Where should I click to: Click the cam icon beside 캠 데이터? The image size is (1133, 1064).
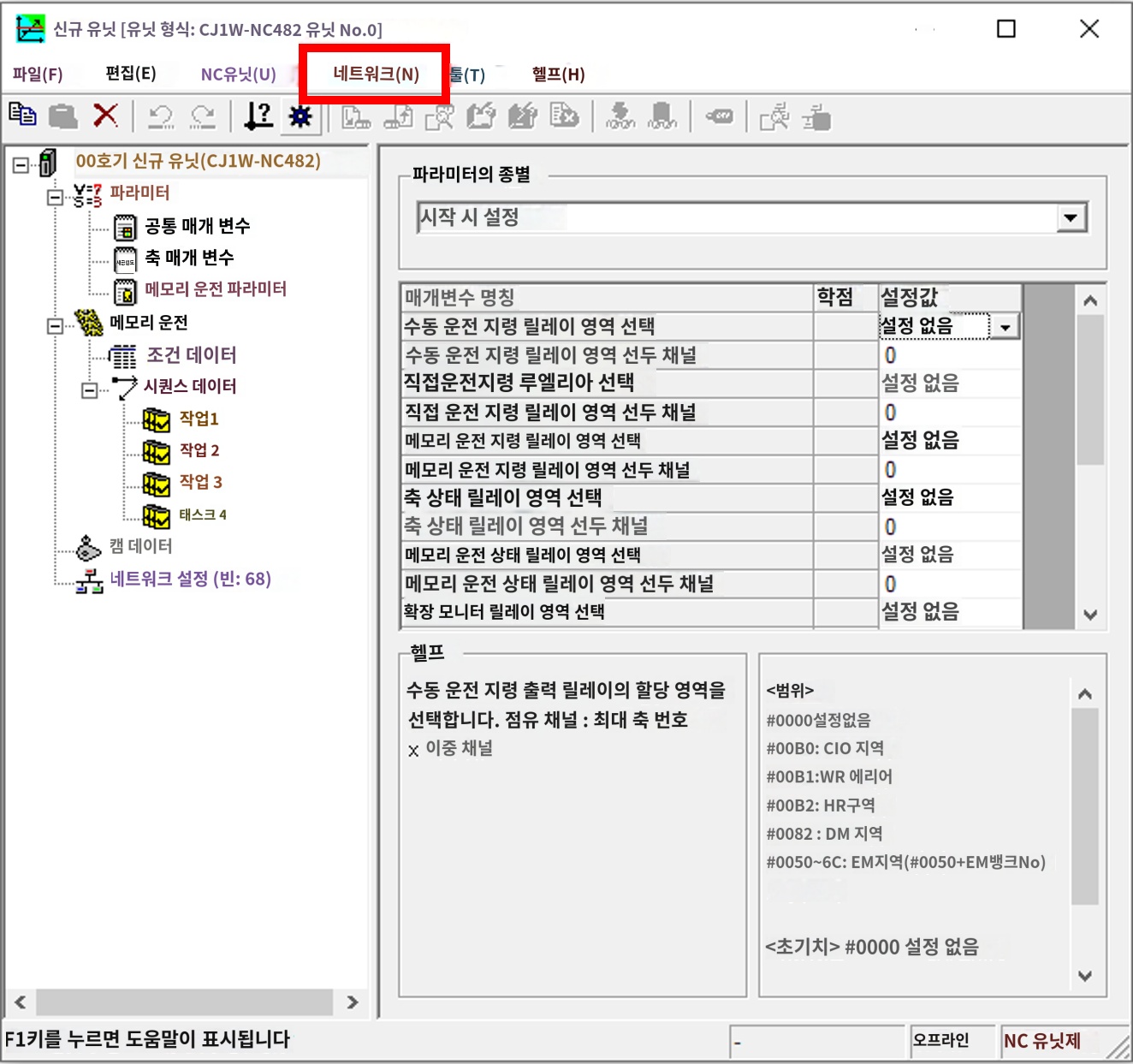[x=88, y=547]
